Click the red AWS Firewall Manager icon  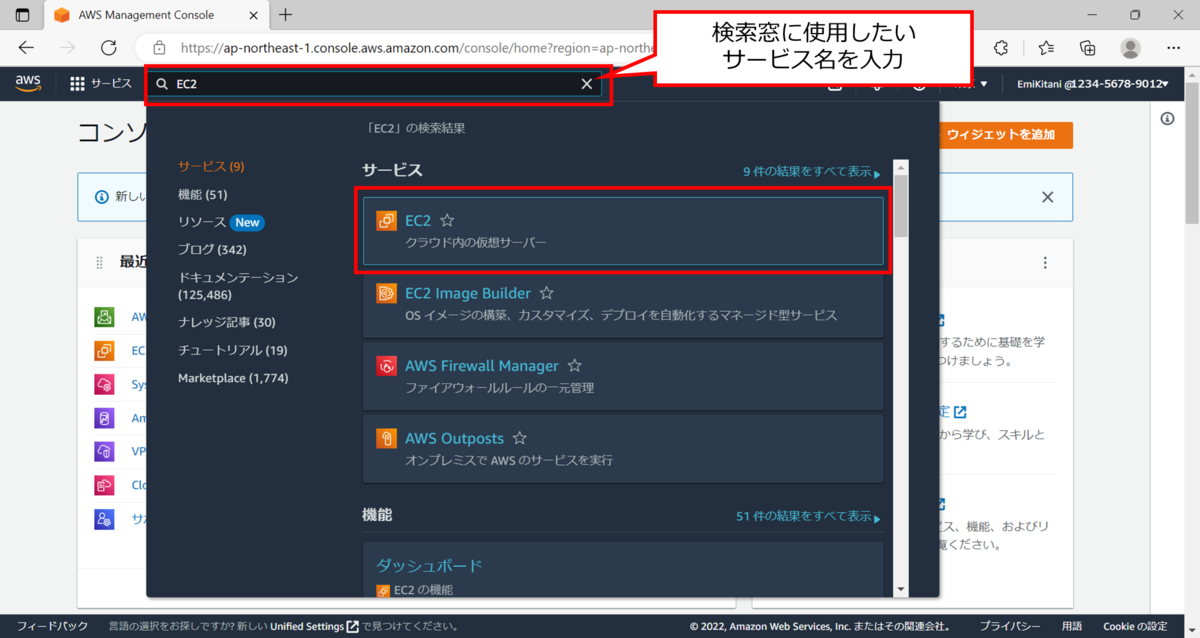[387, 366]
